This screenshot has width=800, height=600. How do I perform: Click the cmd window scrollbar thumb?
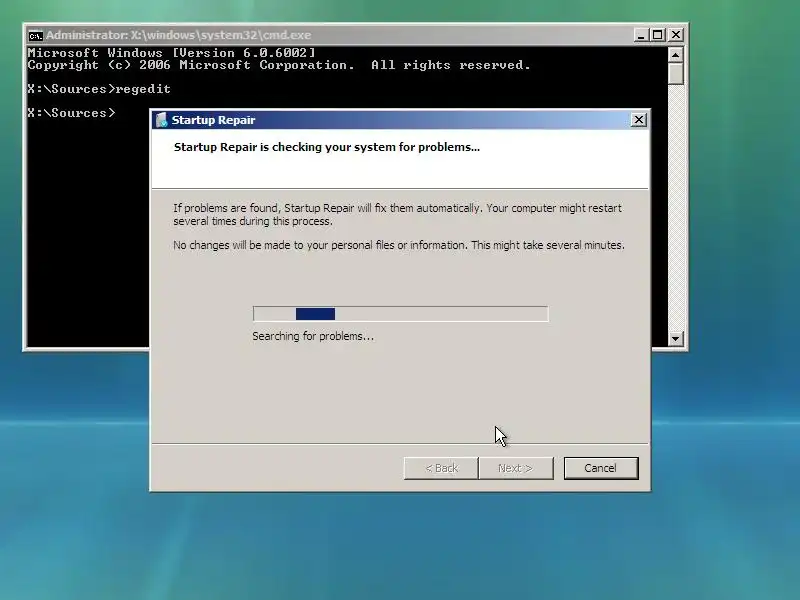pyautogui.click(x=676, y=73)
